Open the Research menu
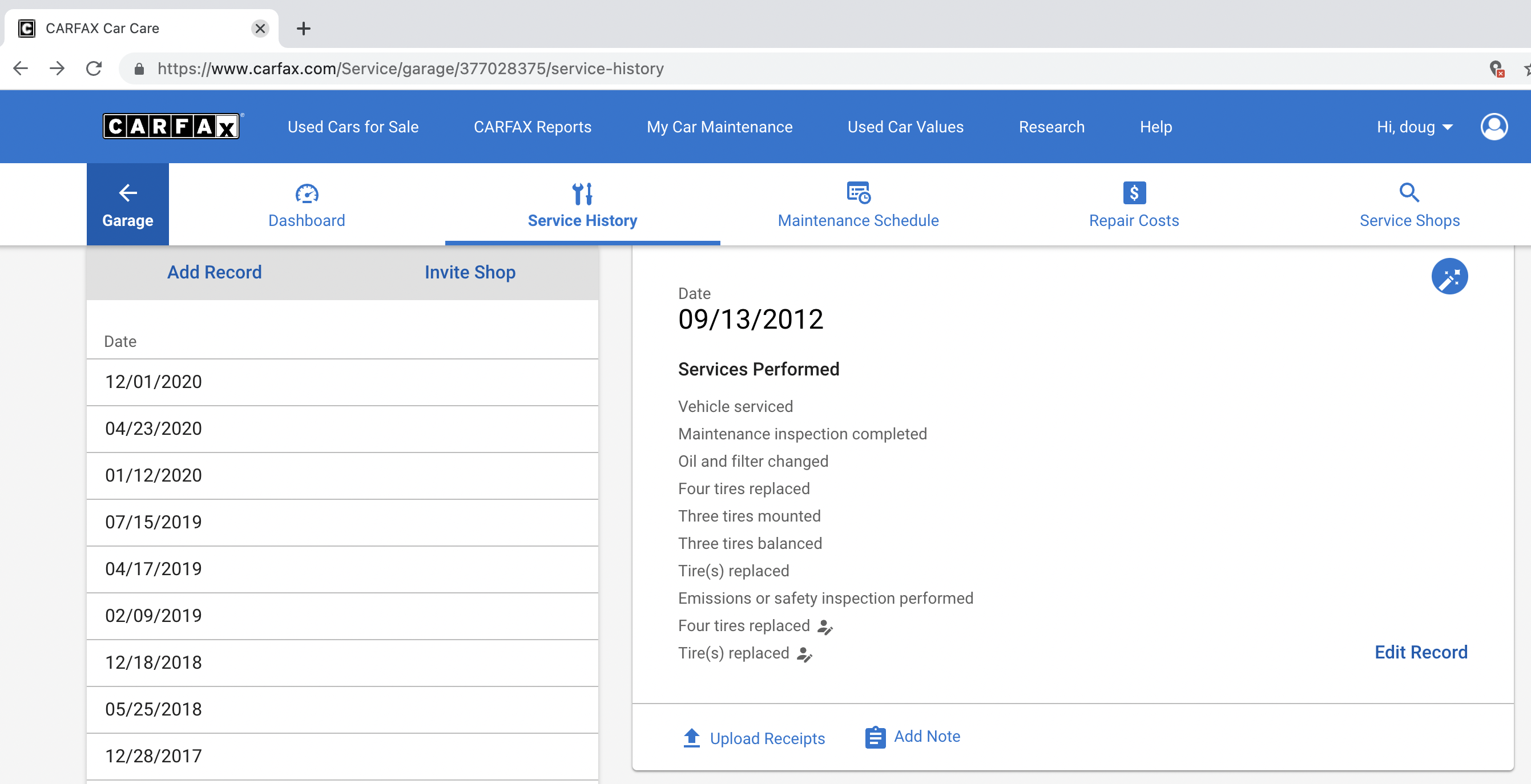 click(1051, 127)
